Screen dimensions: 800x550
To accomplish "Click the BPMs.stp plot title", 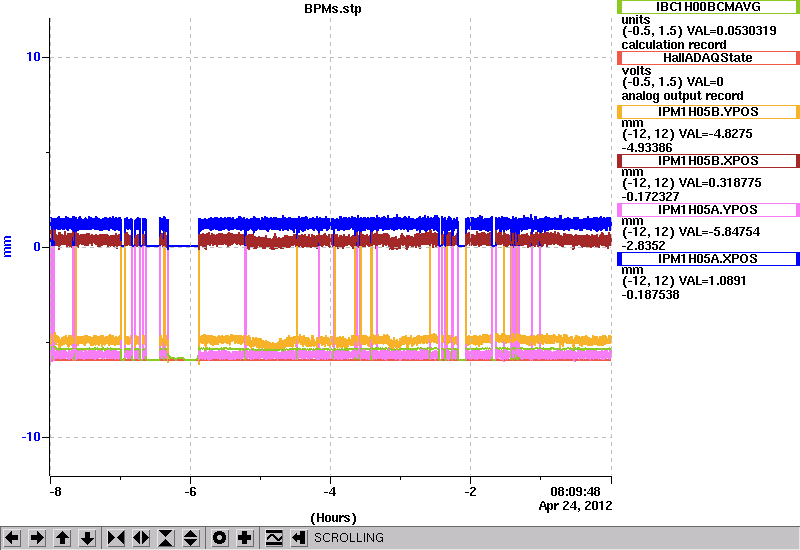I will pos(333,9).
